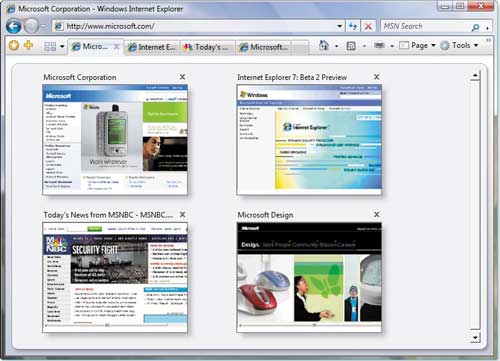Open the Today's News from MSNBC thumbnail
The height and width of the screenshot is (361, 500).
pos(115,277)
